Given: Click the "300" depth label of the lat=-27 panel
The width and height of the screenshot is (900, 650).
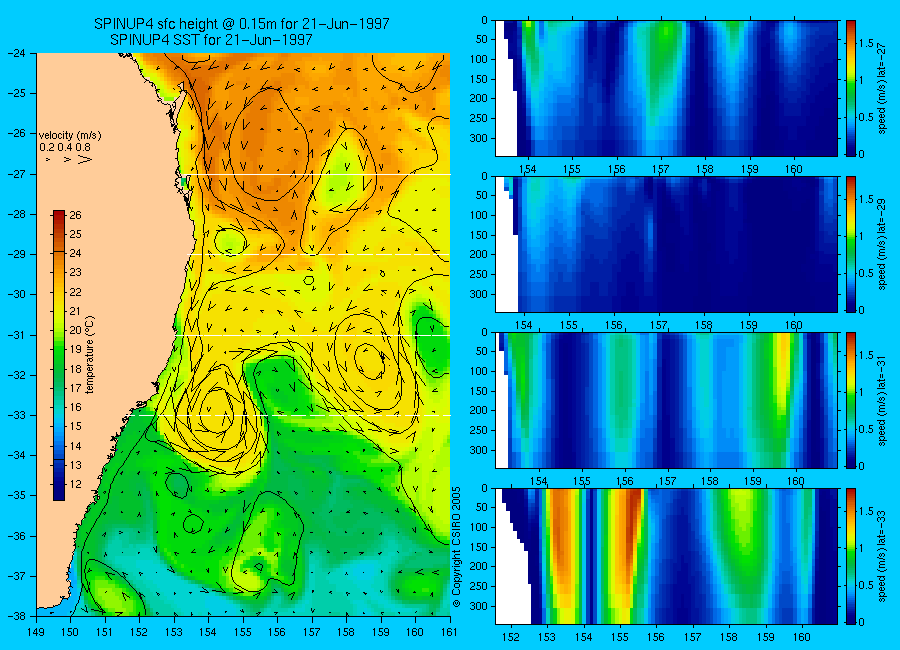Looking at the screenshot, I should (479, 138).
